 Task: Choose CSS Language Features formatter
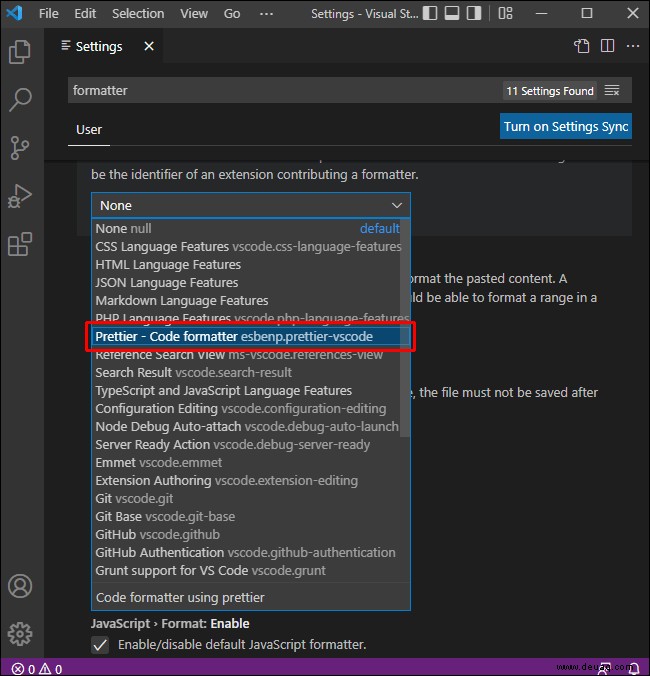coord(247,247)
